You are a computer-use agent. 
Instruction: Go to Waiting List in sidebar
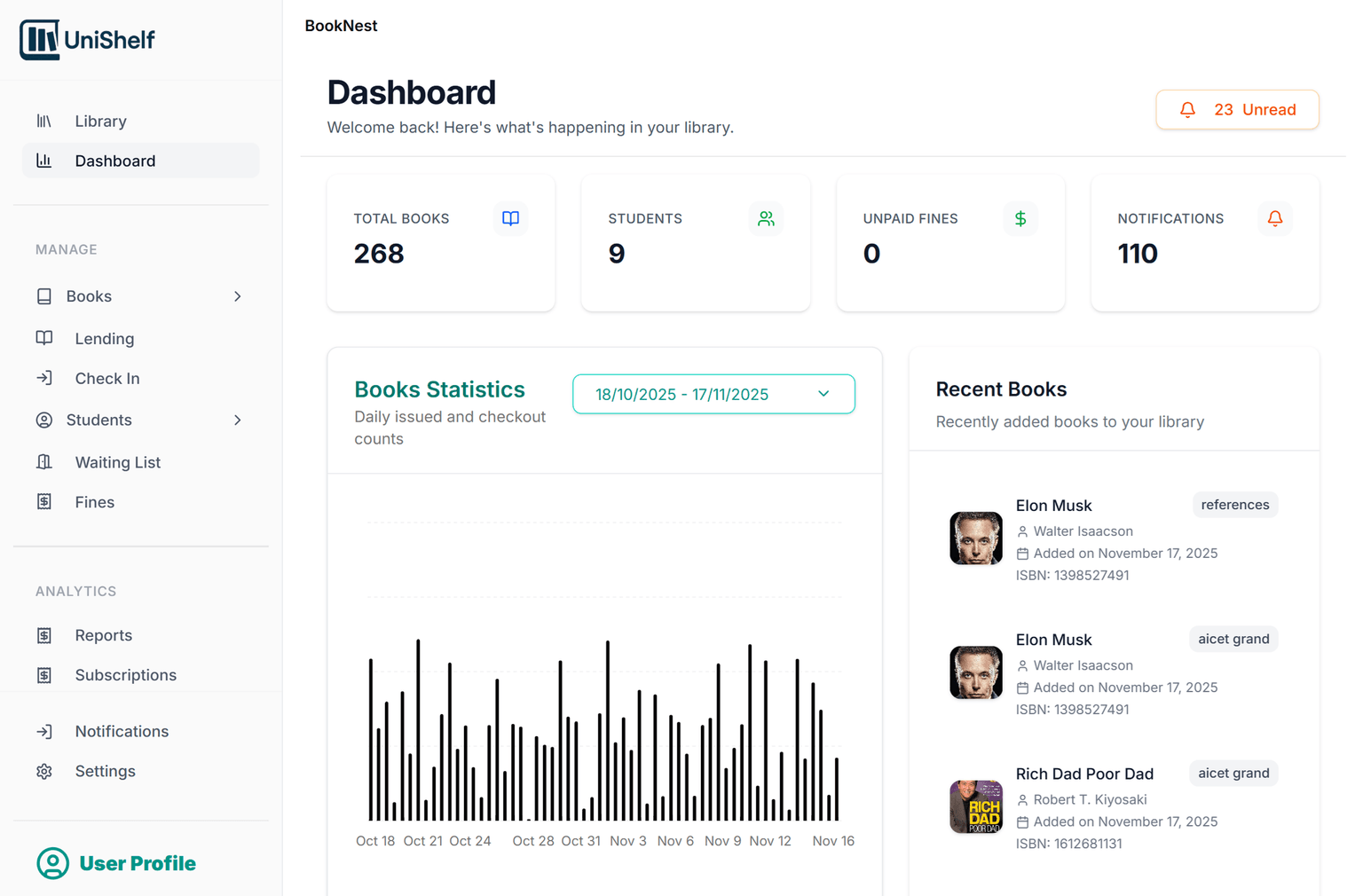pyautogui.click(x=117, y=462)
